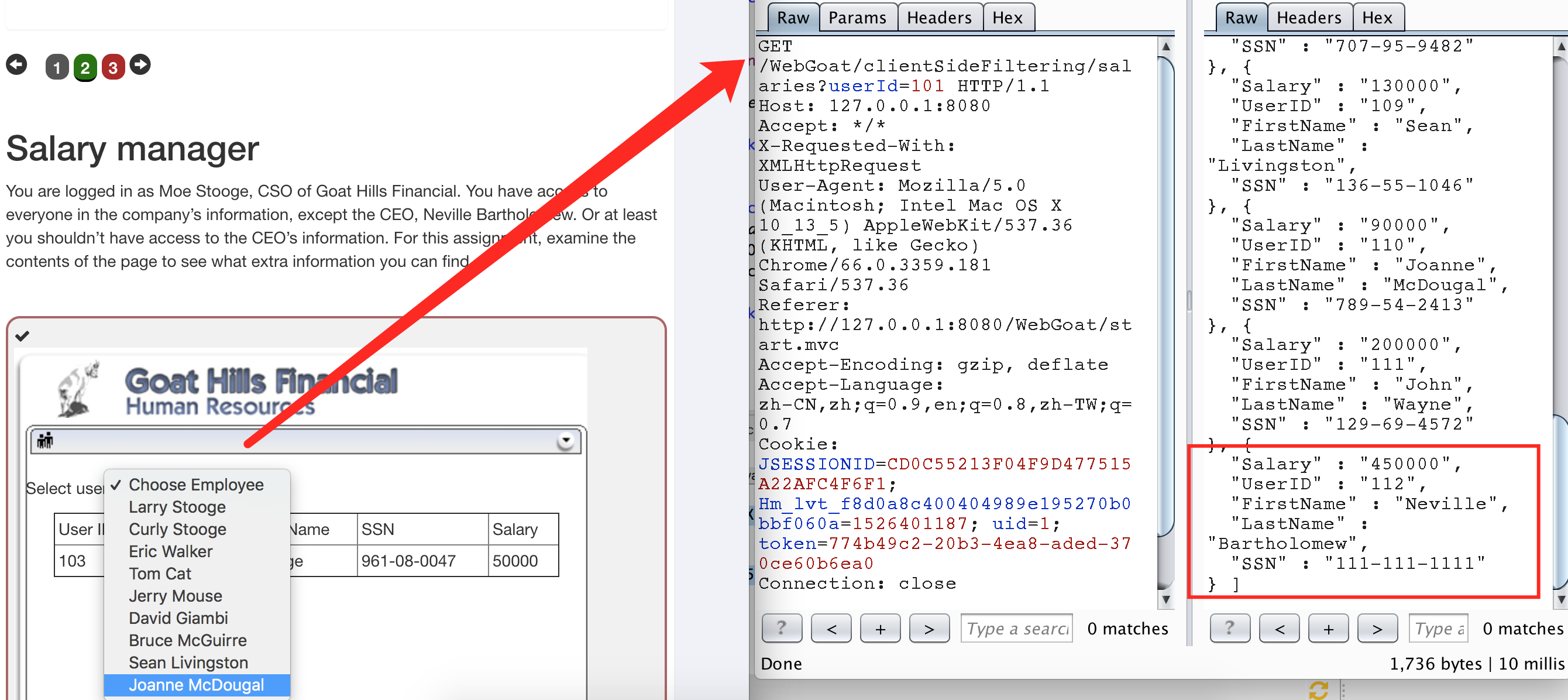
Task: Click the Salary manager heading
Action: click(x=133, y=149)
